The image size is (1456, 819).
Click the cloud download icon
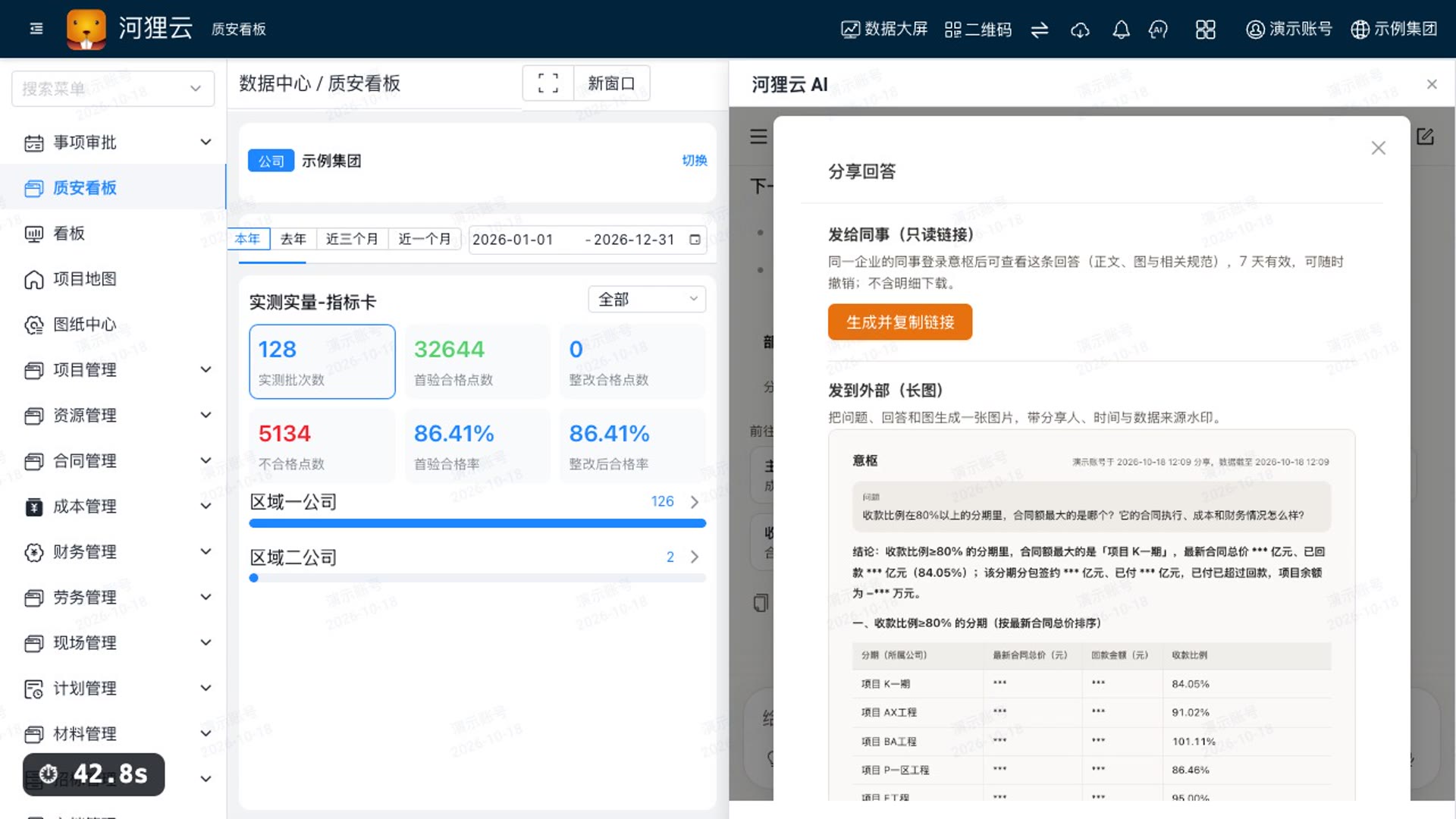[1080, 30]
